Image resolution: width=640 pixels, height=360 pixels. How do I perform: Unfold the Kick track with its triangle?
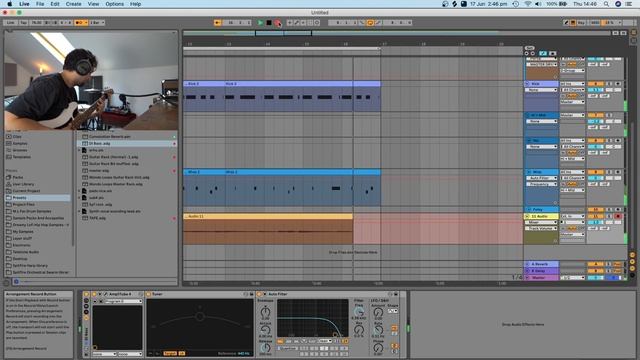pos(528,84)
